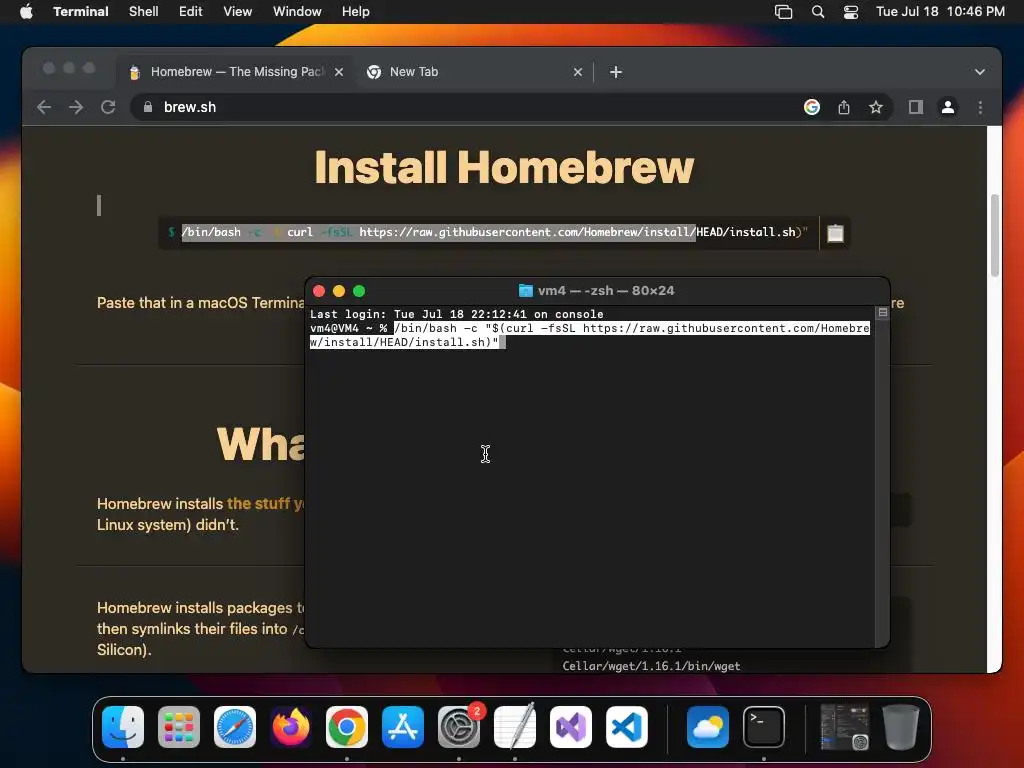
Task: Click the date and time in menu bar
Action: 940,12
